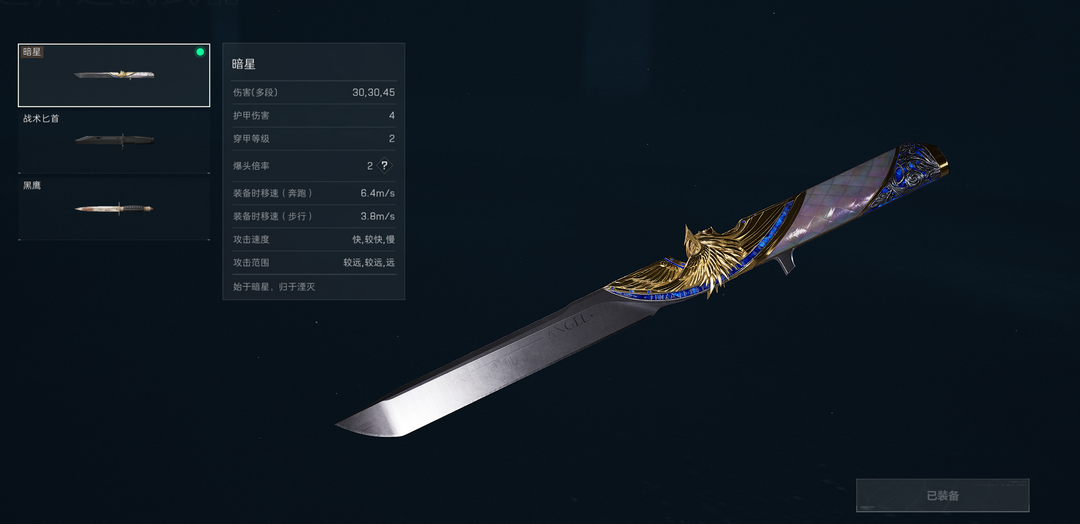The height and width of the screenshot is (524, 1080).
Task: Click the 暗星 title in stats panel
Action: click(x=244, y=64)
